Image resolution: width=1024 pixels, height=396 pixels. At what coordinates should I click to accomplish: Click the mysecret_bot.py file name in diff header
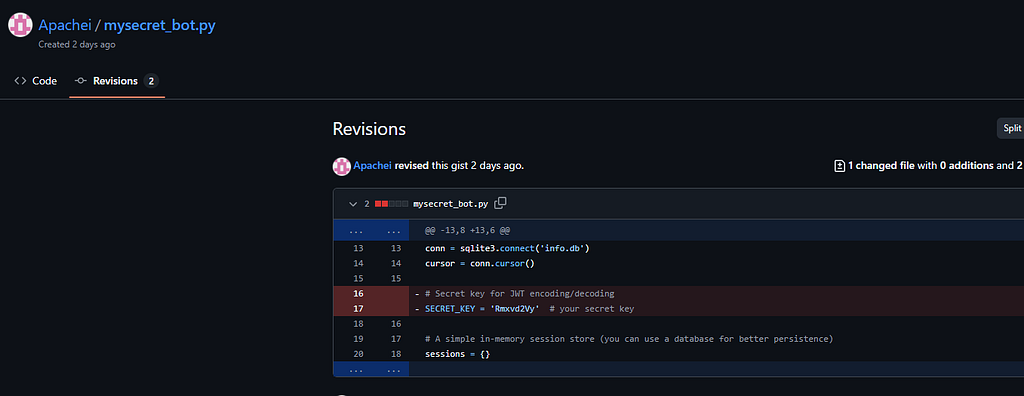(x=451, y=204)
